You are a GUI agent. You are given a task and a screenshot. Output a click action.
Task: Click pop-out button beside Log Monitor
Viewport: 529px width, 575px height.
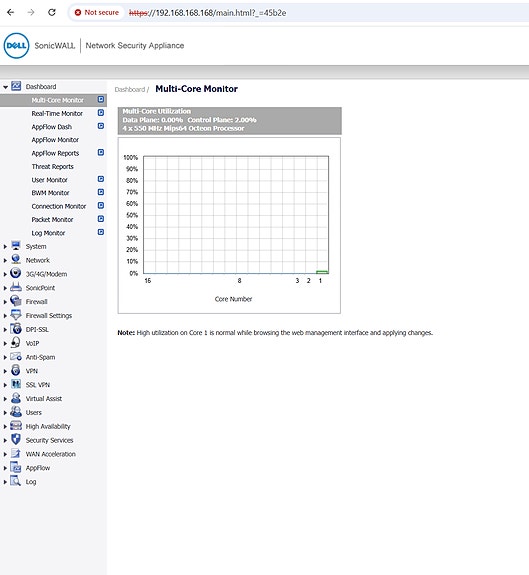(101, 232)
